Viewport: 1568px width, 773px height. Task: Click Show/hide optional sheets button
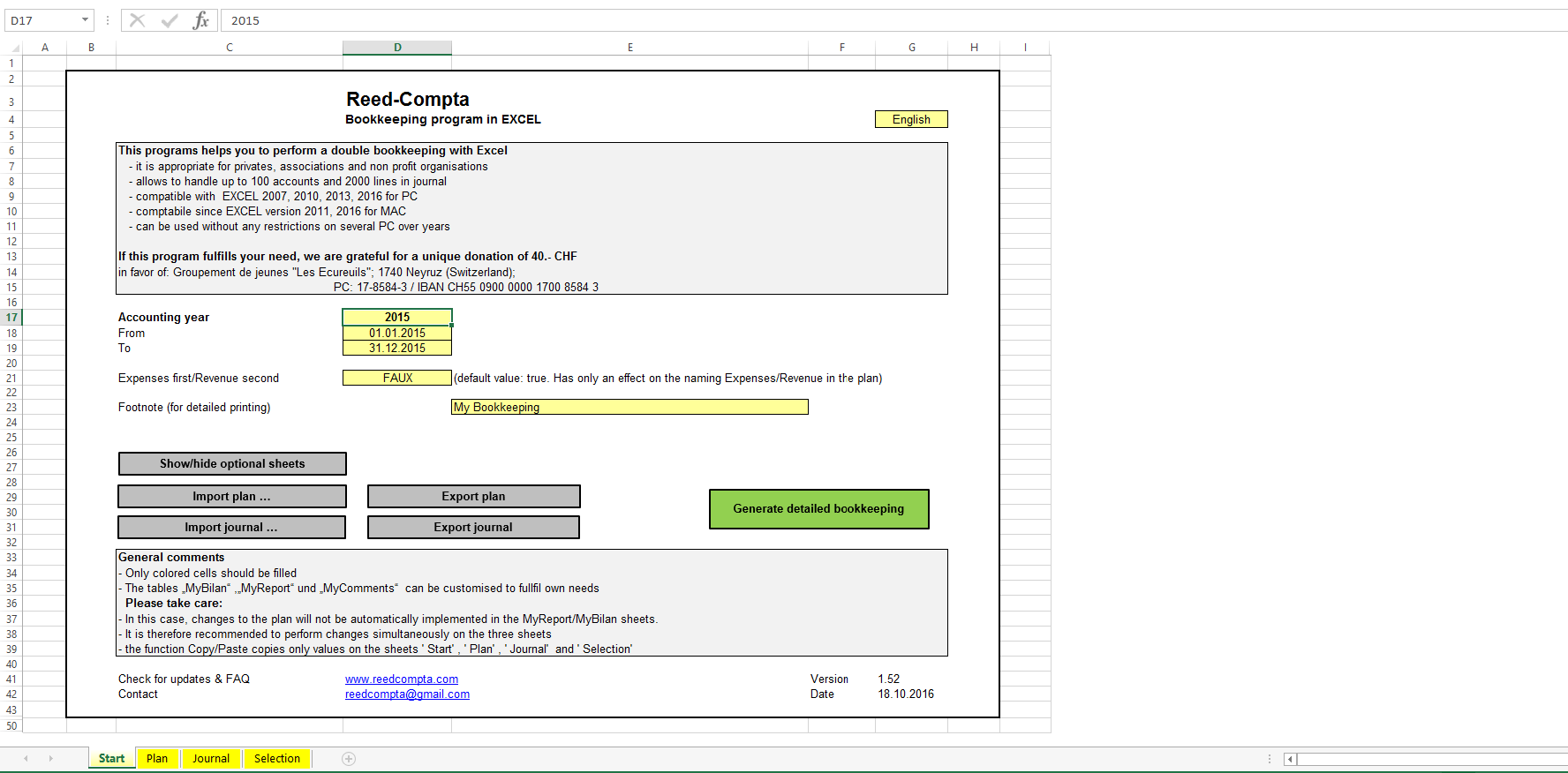click(232, 463)
